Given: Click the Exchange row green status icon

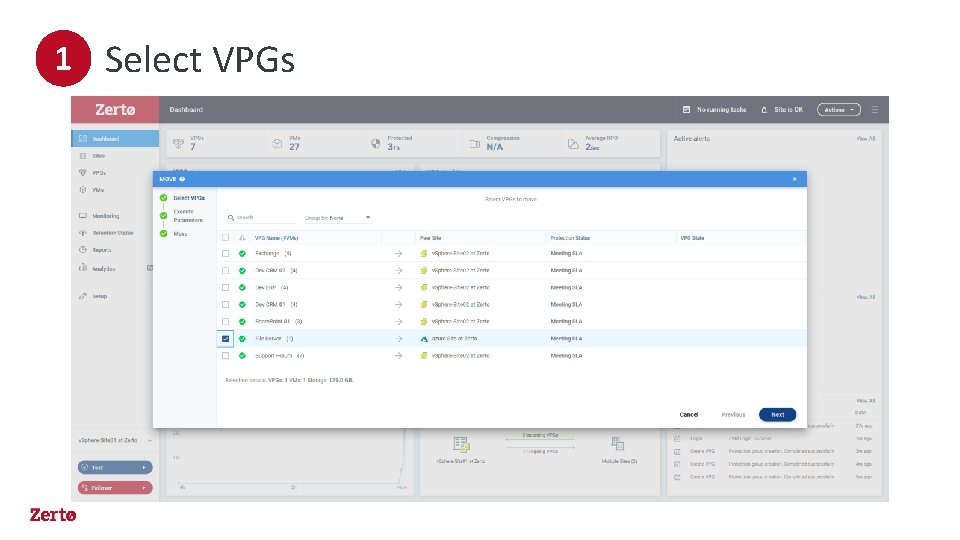Looking at the screenshot, I should pyautogui.click(x=242, y=253).
